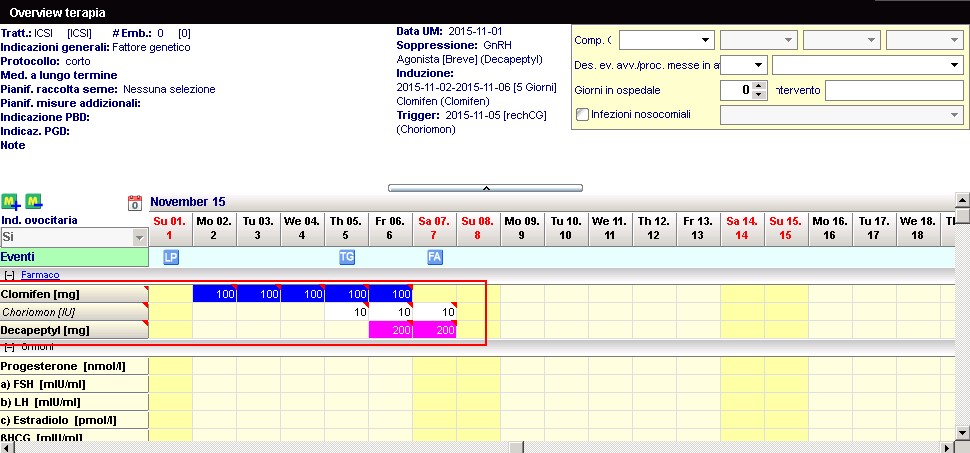Click the Overview terapia title
This screenshot has width=970, height=453.
click(x=57, y=12)
